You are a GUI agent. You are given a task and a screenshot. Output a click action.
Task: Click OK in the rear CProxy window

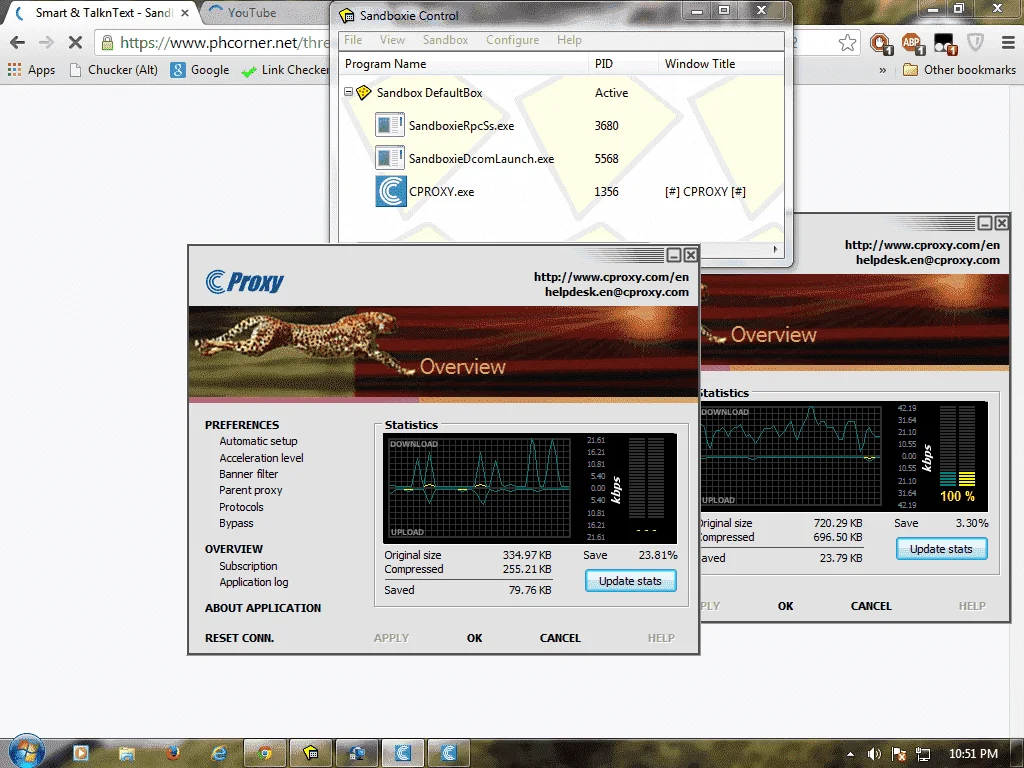coord(785,606)
